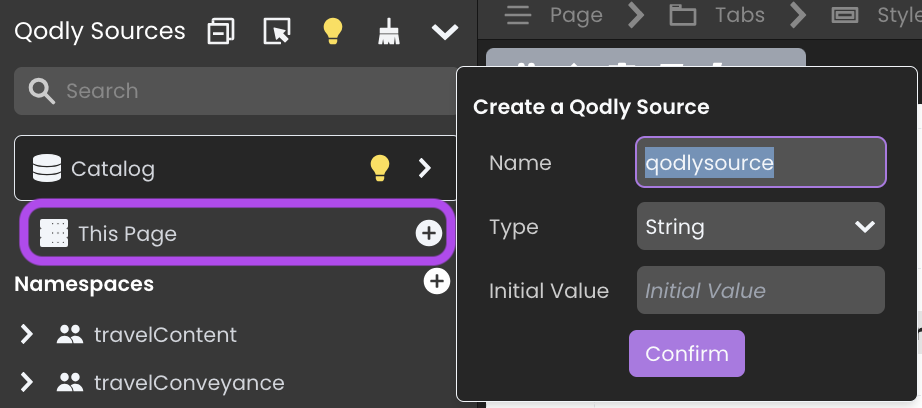Viewport: 922px width, 408px height.
Task: Click the Search field in Qodly Sources
Action: [x=236, y=91]
